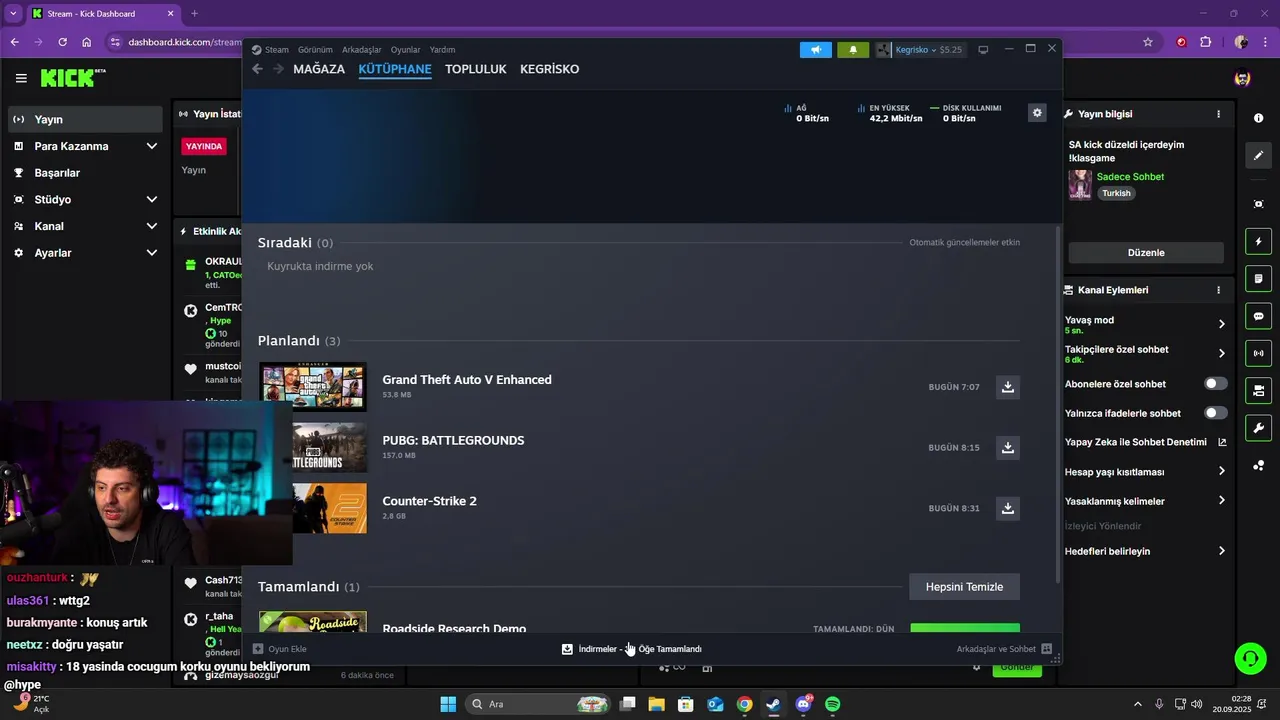Switch to MAĞAZA tab in Steam
Viewport: 1280px width, 720px height.
pos(319,69)
